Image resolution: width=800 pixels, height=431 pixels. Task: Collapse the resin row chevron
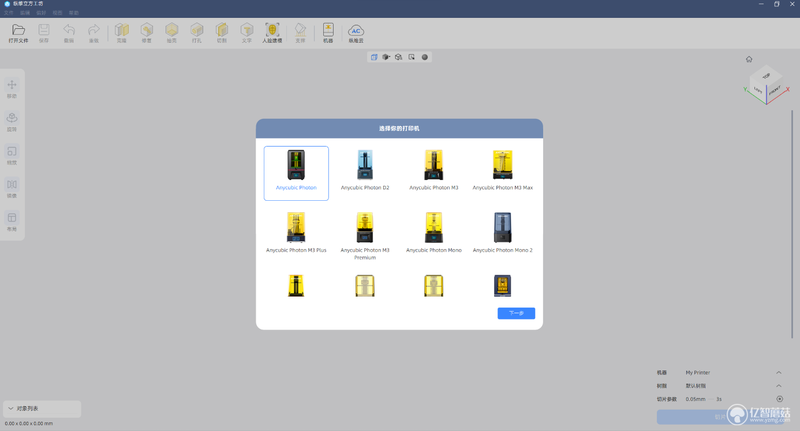click(779, 386)
